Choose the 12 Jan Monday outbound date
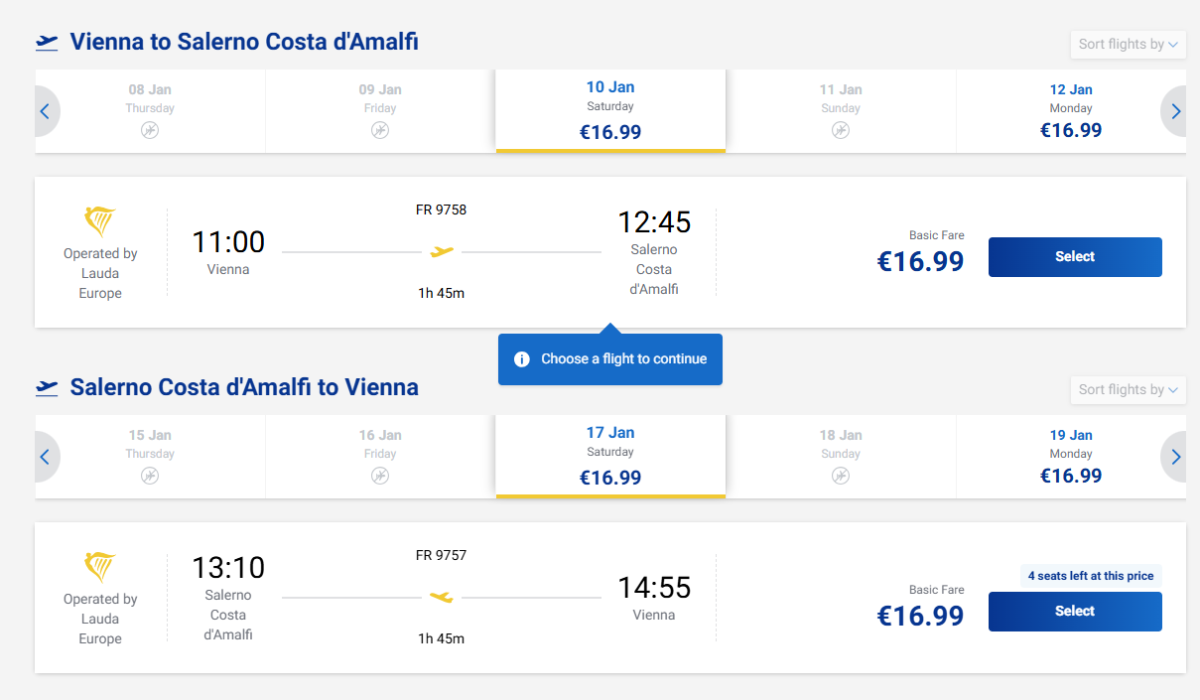1200x700 pixels. [1071, 111]
